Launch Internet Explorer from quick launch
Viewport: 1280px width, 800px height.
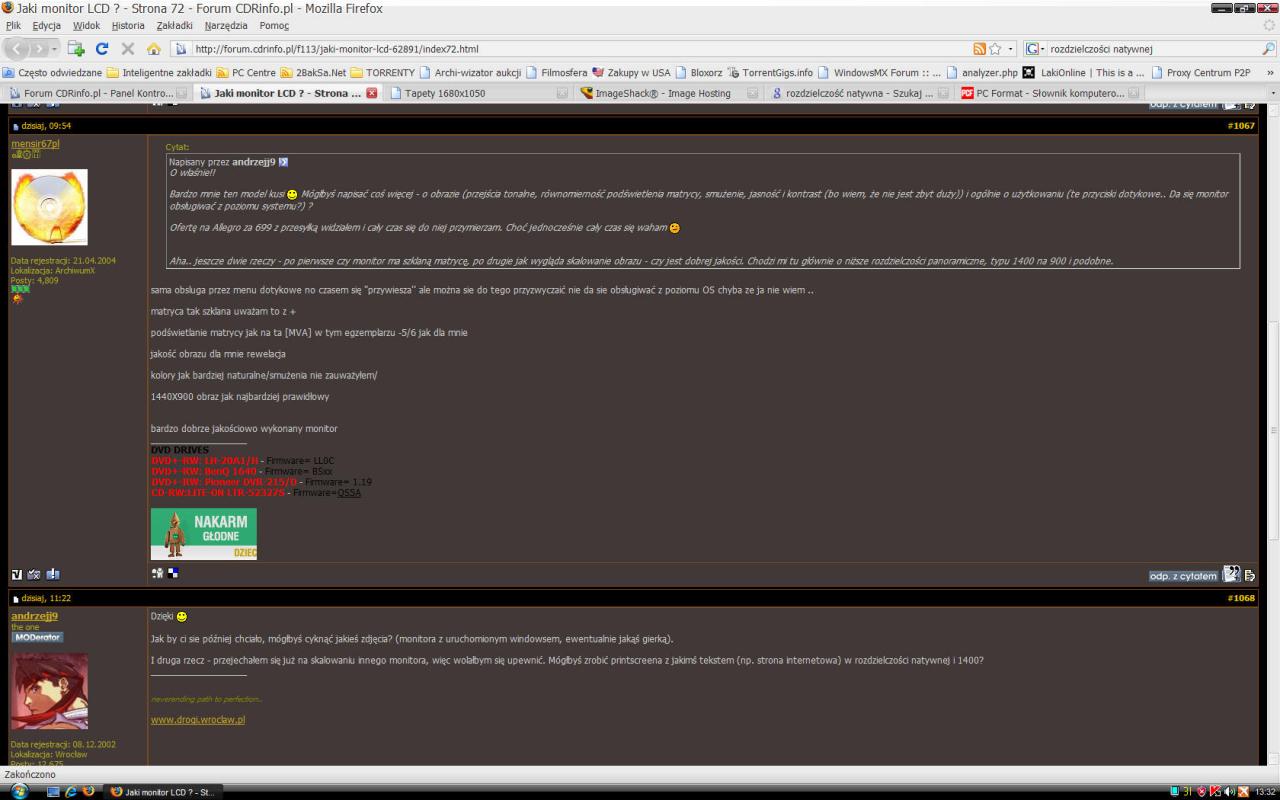pos(70,792)
